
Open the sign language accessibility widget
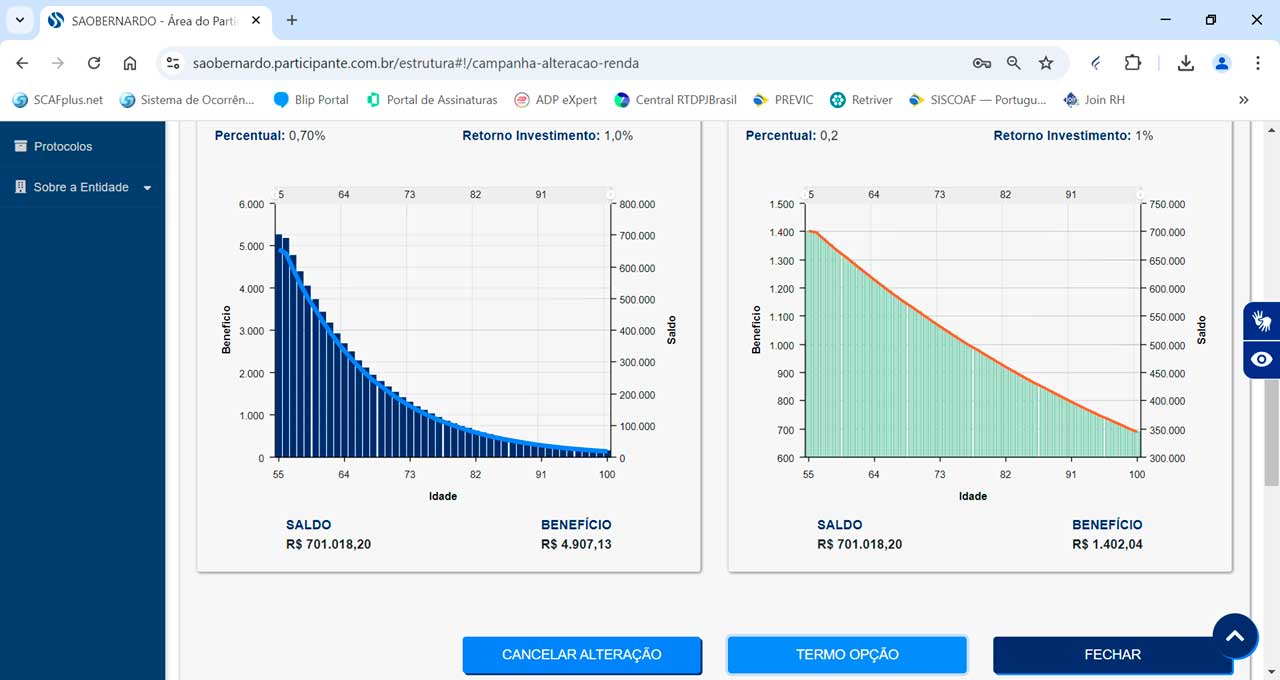tap(1261, 321)
